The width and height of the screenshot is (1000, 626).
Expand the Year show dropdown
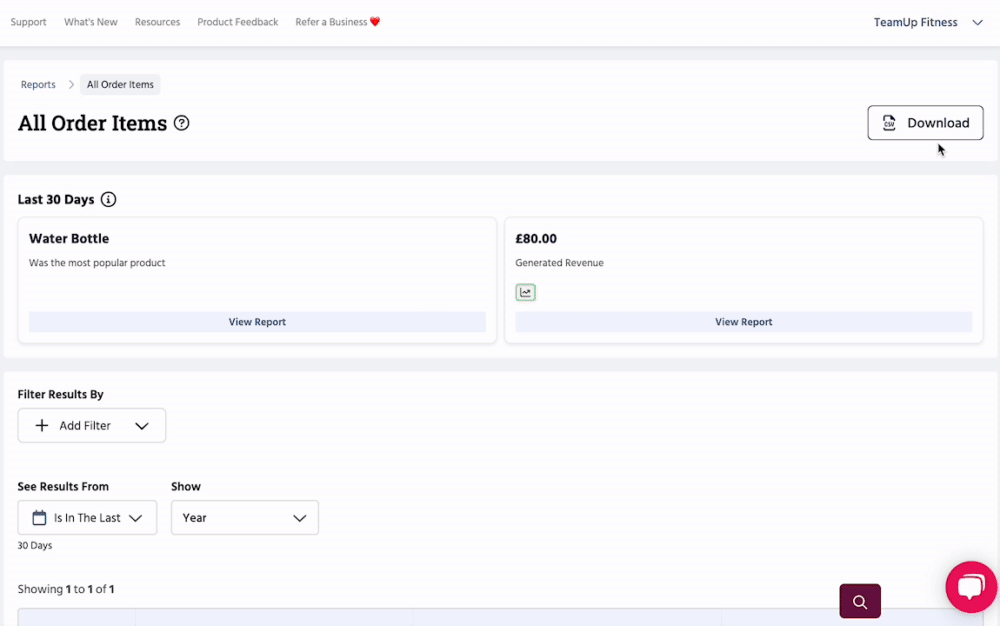(244, 518)
